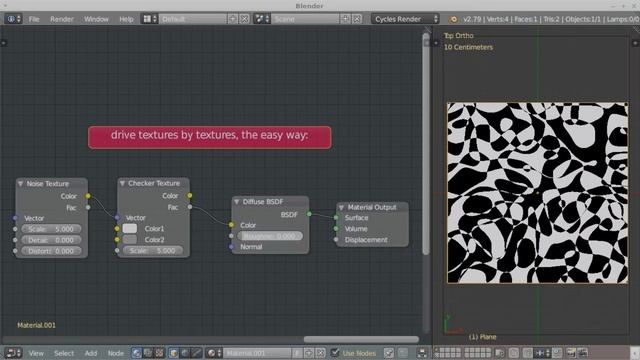Toggle lock camera and layers to scene
This screenshot has height=360, width=640.
[x=500, y=353]
